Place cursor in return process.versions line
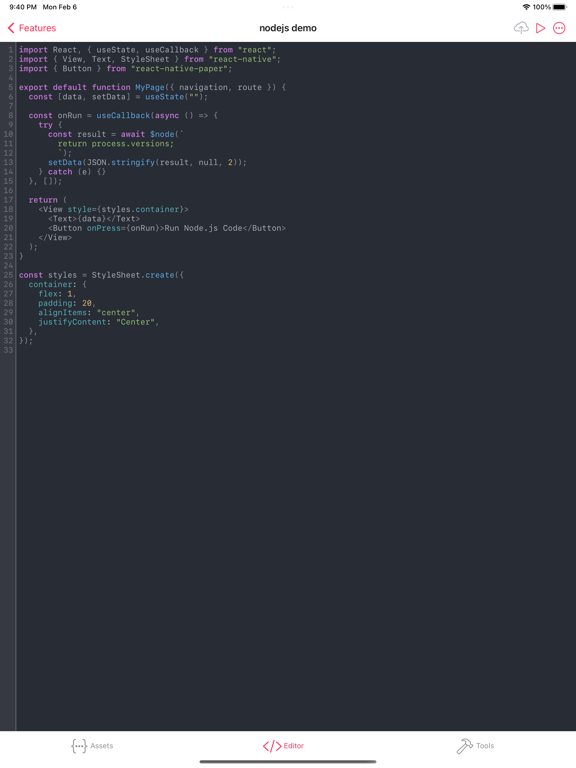The image size is (576, 768). pyautogui.click(x=116, y=144)
